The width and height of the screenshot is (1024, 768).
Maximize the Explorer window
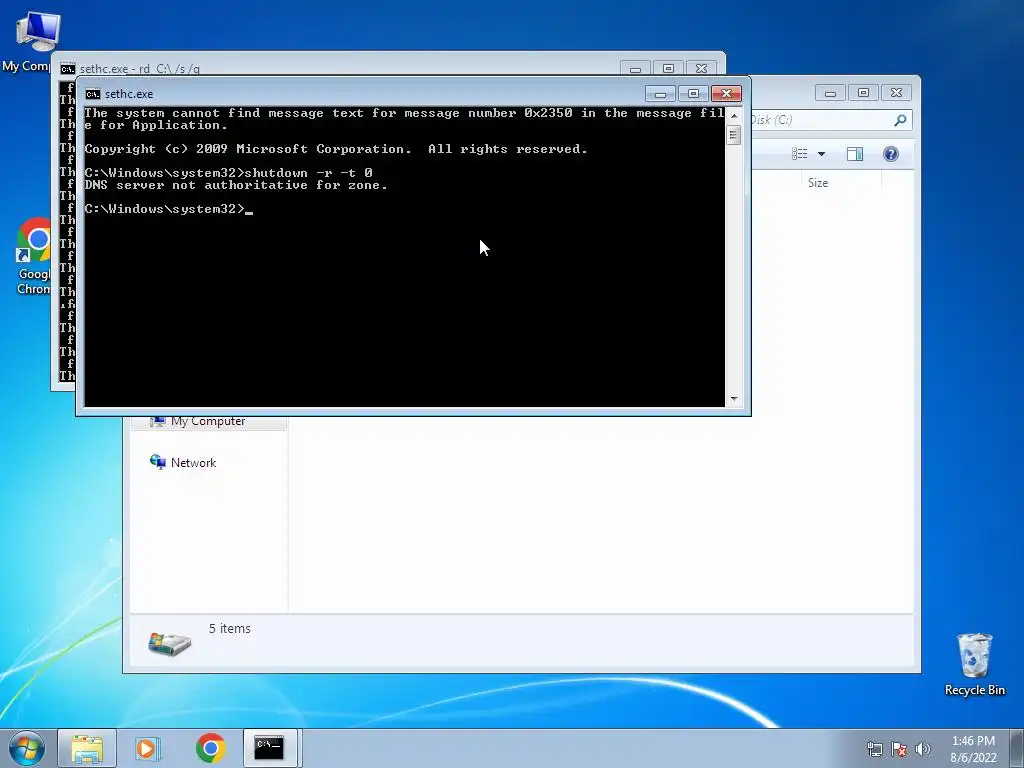[x=863, y=93]
